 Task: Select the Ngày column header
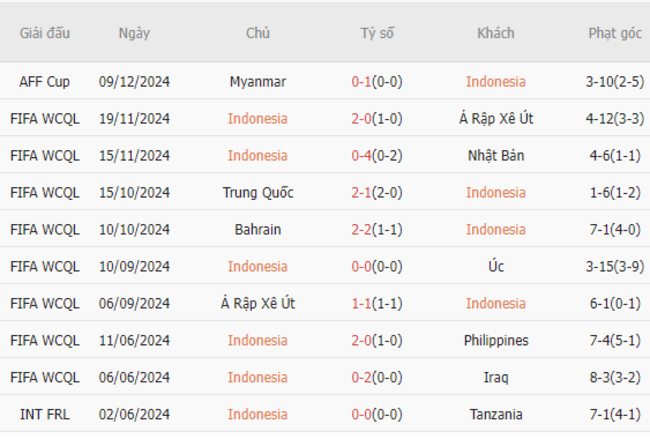[134, 33]
